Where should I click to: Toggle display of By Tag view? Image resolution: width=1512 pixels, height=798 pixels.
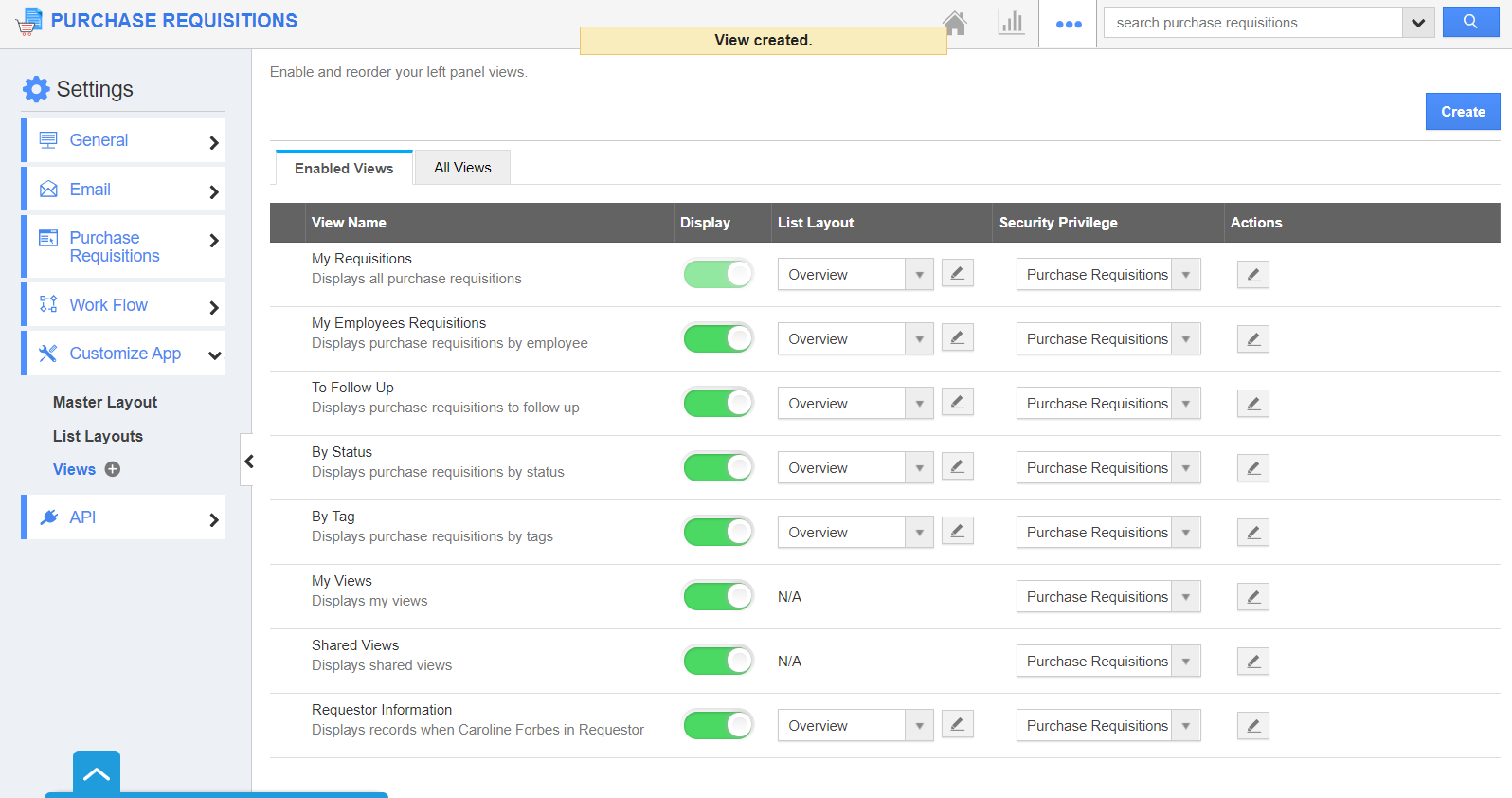pos(718,532)
